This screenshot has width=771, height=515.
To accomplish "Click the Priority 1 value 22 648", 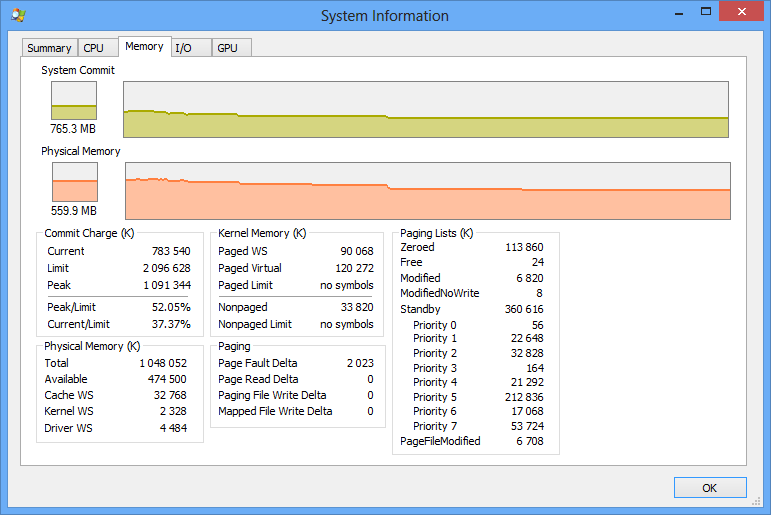I will [527, 338].
